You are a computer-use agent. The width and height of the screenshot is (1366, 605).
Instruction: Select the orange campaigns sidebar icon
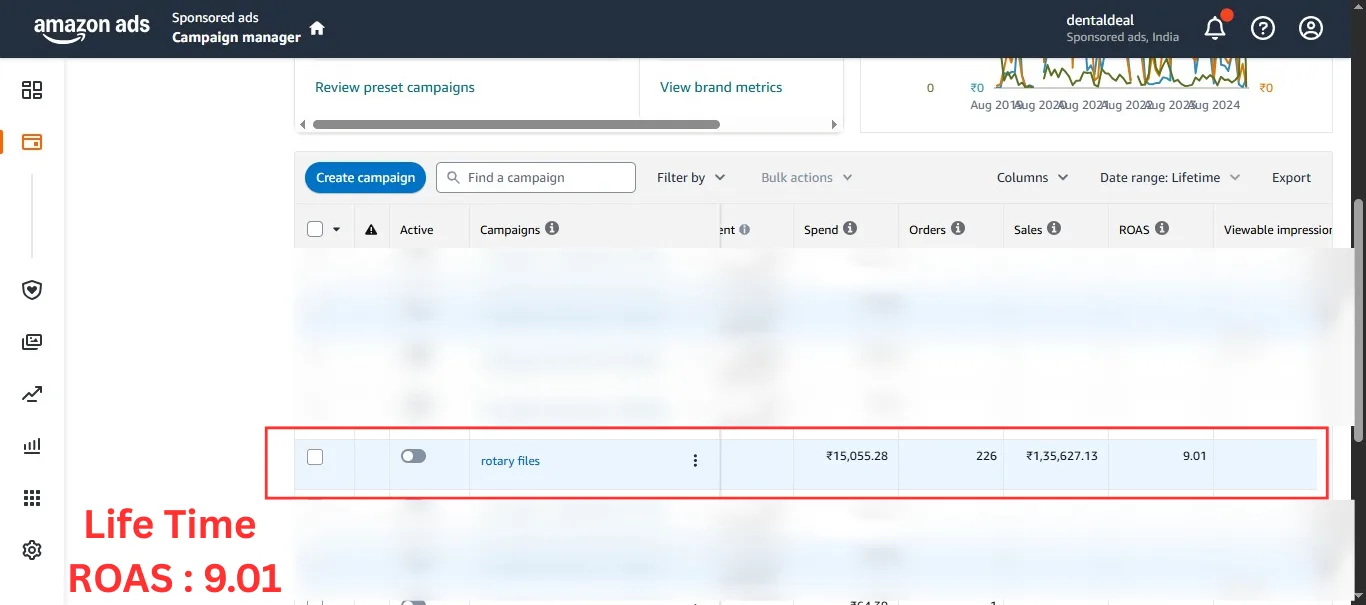click(32, 142)
